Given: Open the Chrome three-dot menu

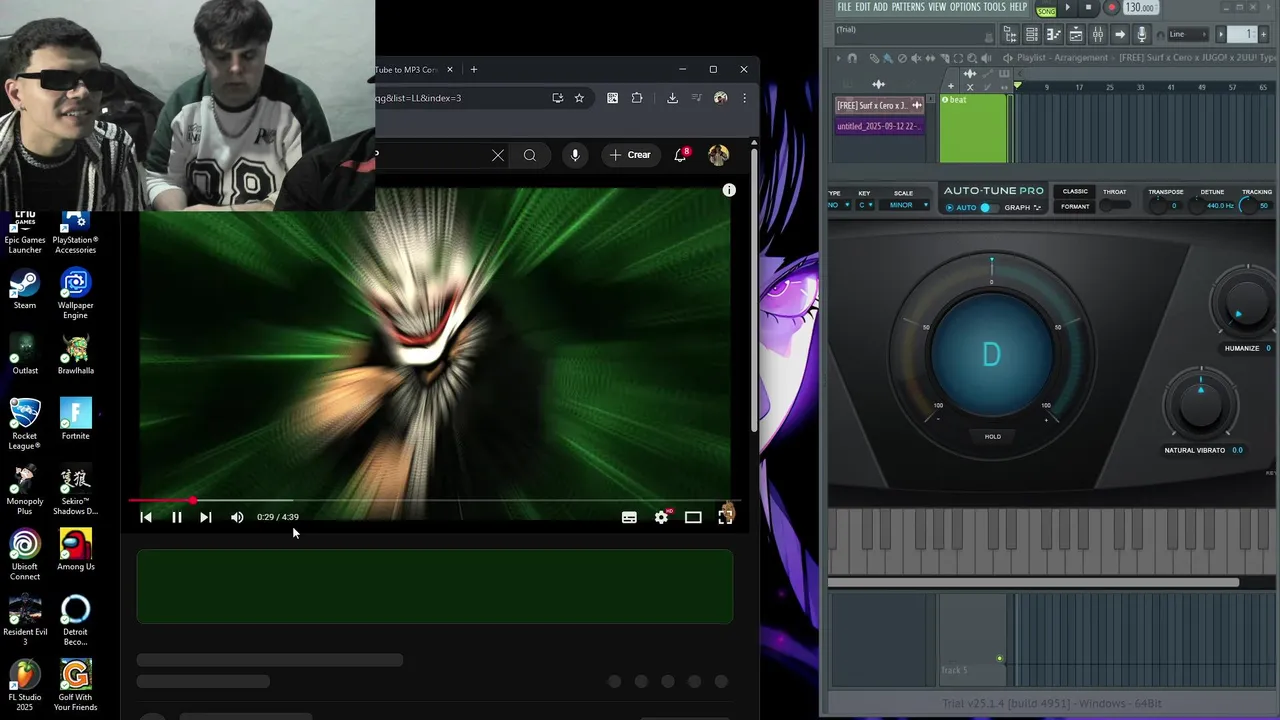Looking at the screenshot, I should (x=744, y=98).
